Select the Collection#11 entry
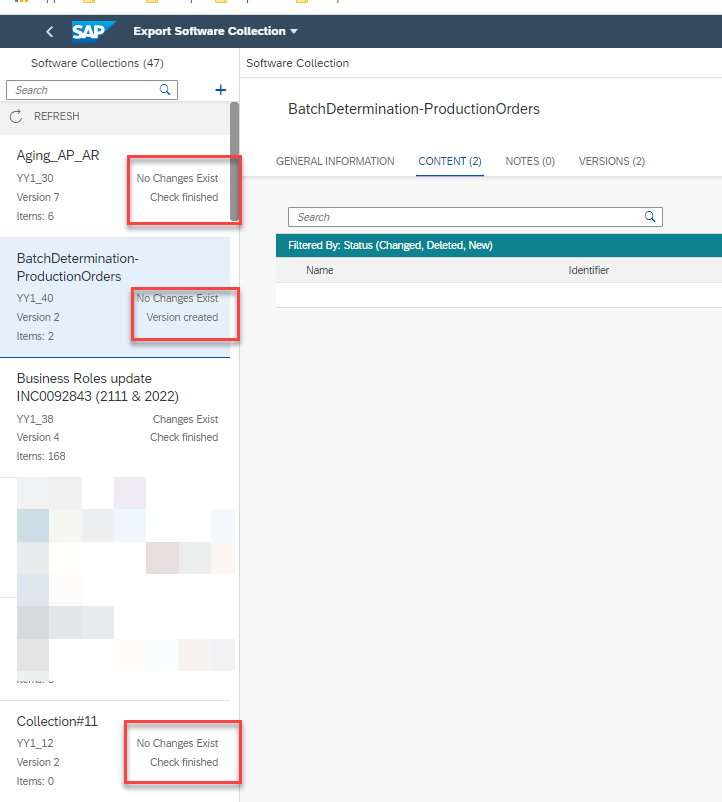 [115, 751]
